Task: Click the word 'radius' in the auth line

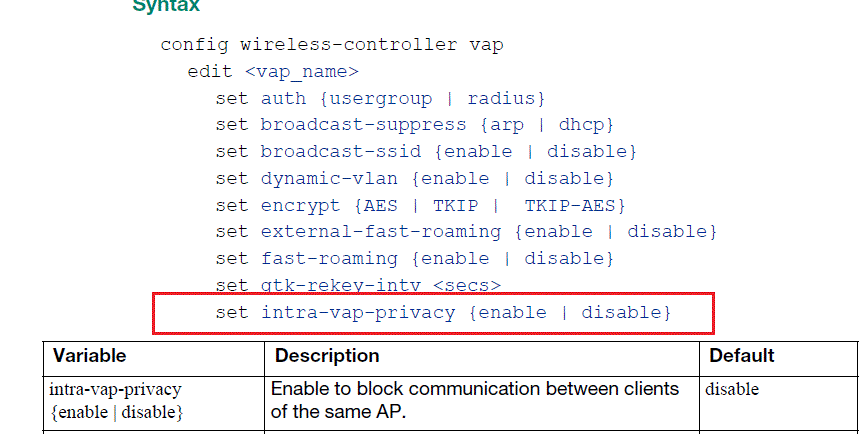Action: point(505,98)
